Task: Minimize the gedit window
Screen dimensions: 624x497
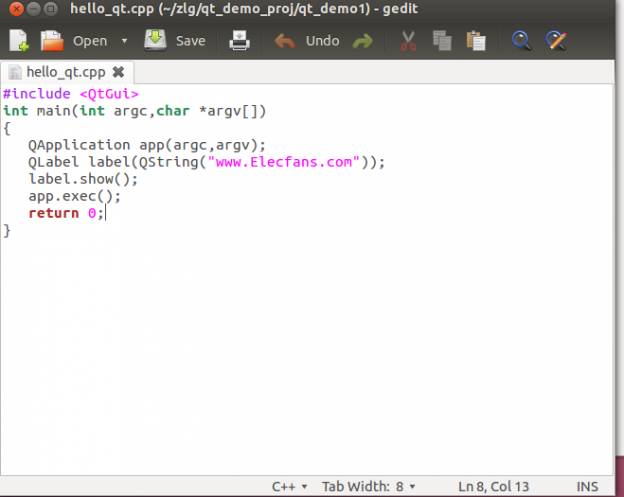Action: [x=34, y=8]
